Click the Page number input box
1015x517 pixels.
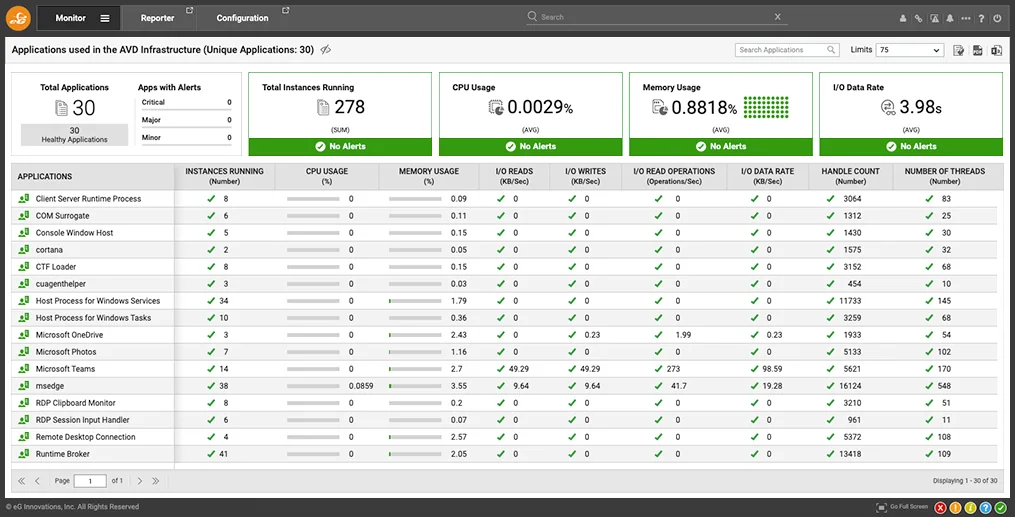[x=90, y=481]
